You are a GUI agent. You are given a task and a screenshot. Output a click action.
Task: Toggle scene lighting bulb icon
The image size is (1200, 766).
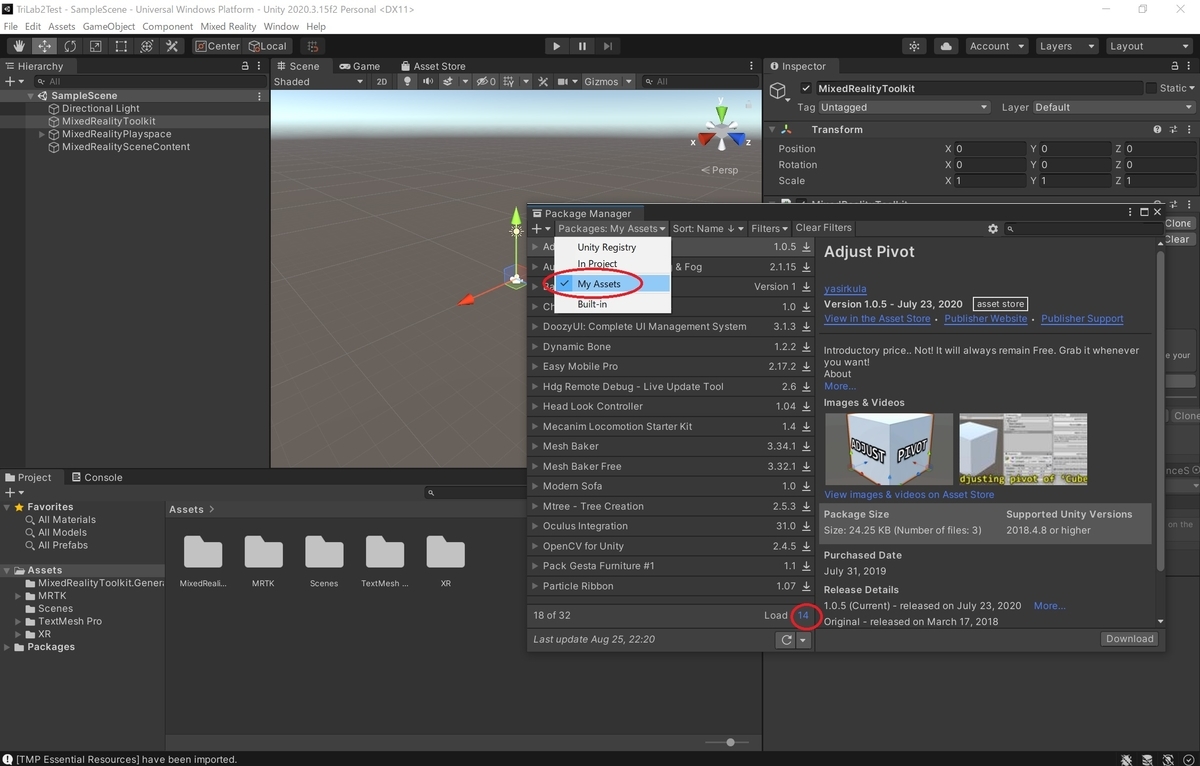407,82
